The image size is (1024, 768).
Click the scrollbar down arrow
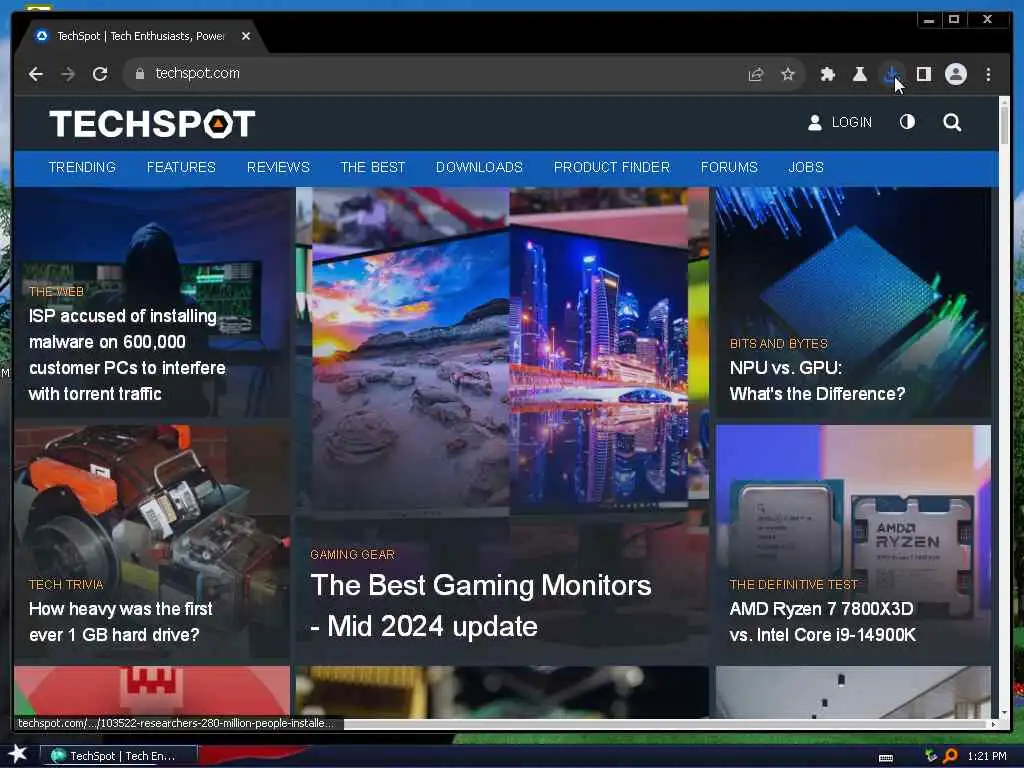pyautogui.click(x=1004, y=713)
